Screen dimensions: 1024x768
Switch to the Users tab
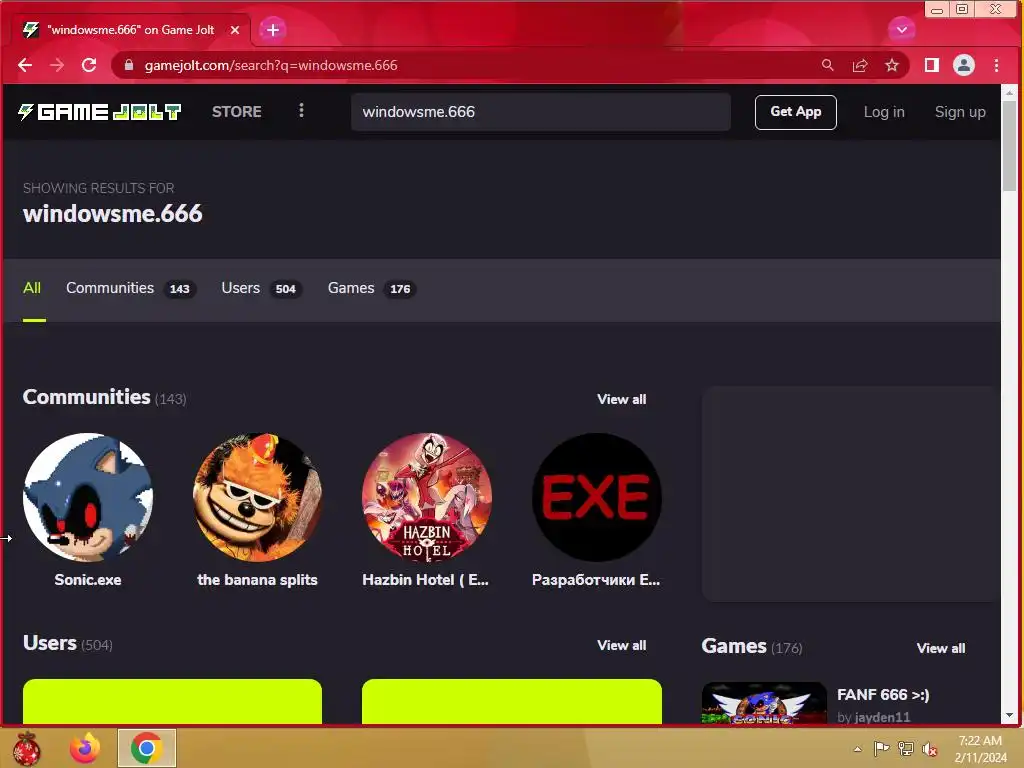pyautogui.click(x=261, y=288)
